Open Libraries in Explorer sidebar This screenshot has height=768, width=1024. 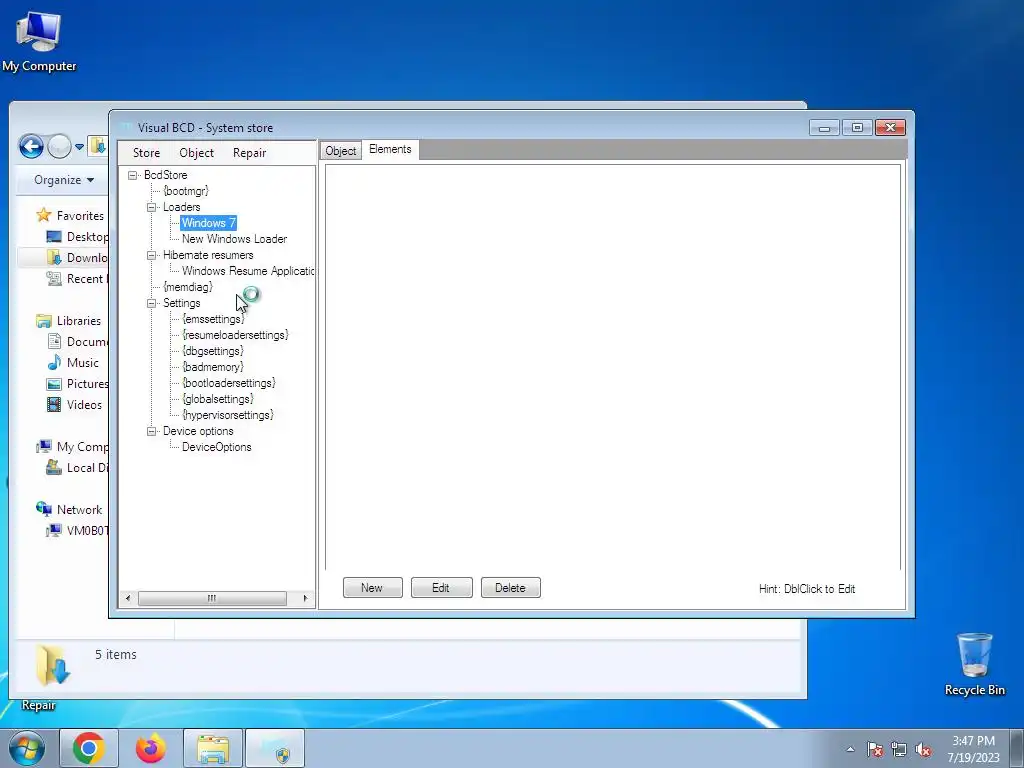click(x=69, y=321)
